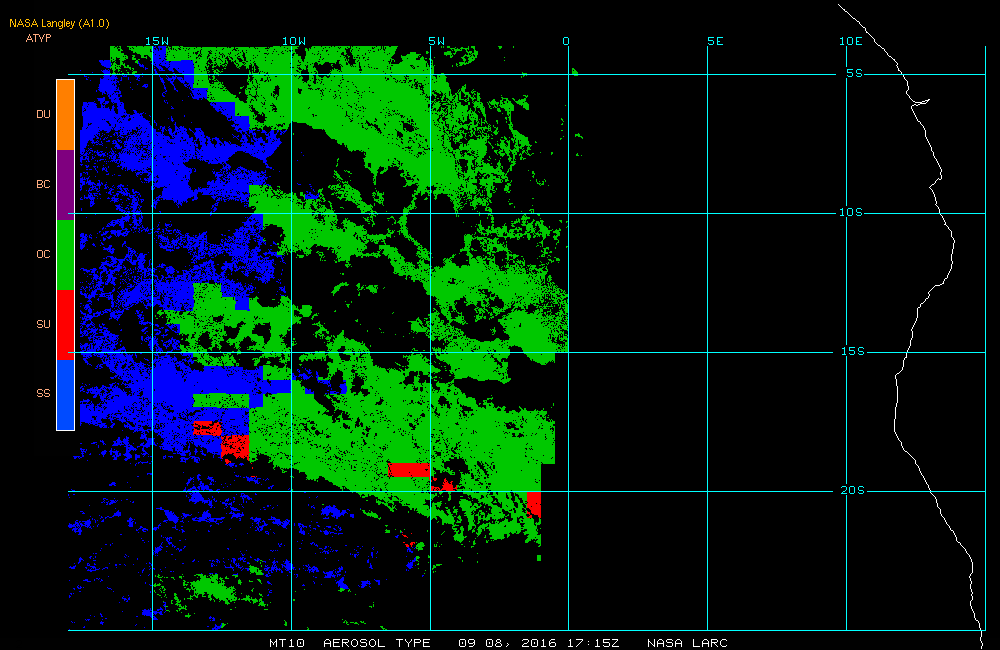Click the 0 longitude label

[x=566, y=41]
